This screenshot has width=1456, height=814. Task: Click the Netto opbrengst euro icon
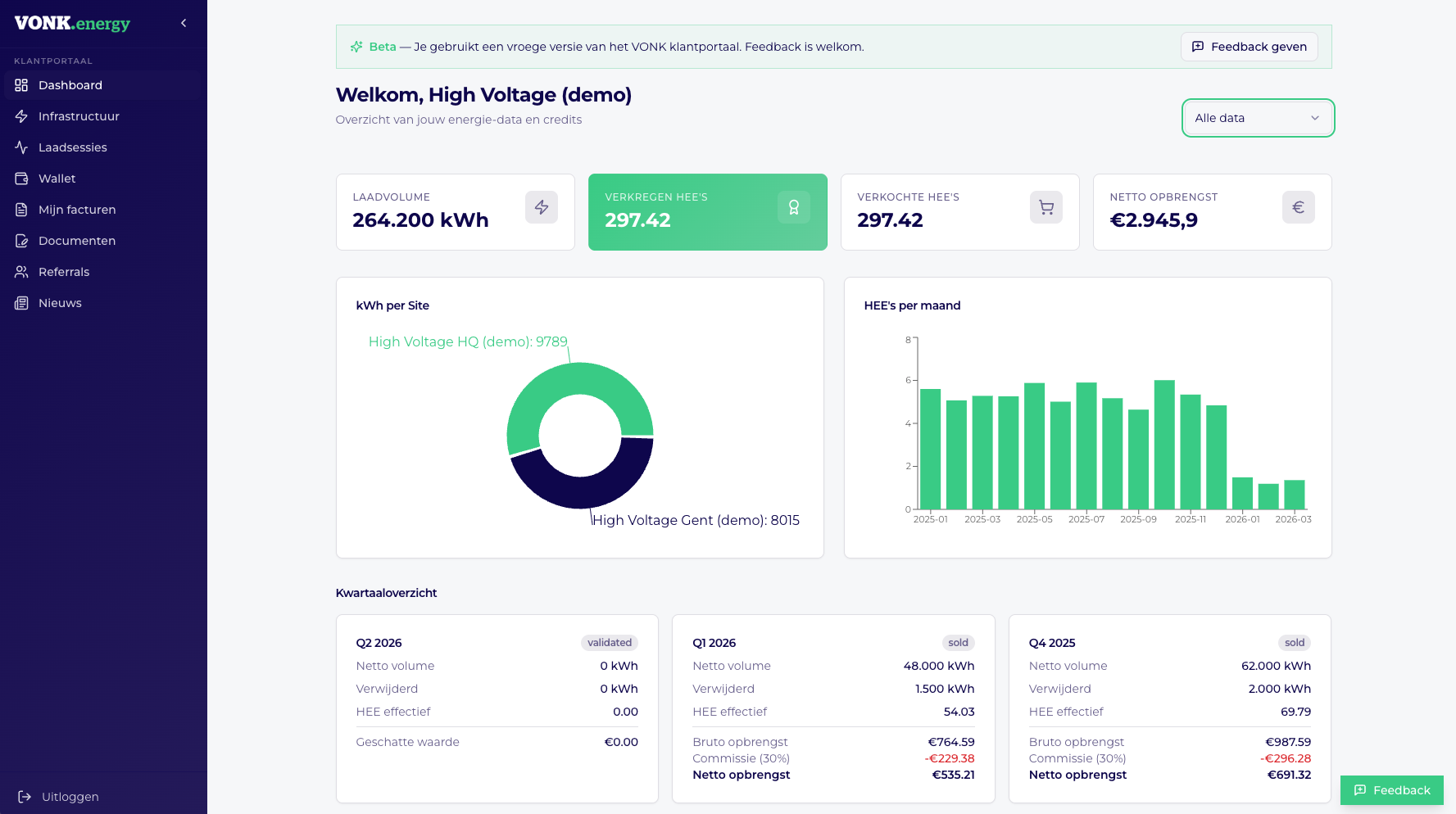1299,207
